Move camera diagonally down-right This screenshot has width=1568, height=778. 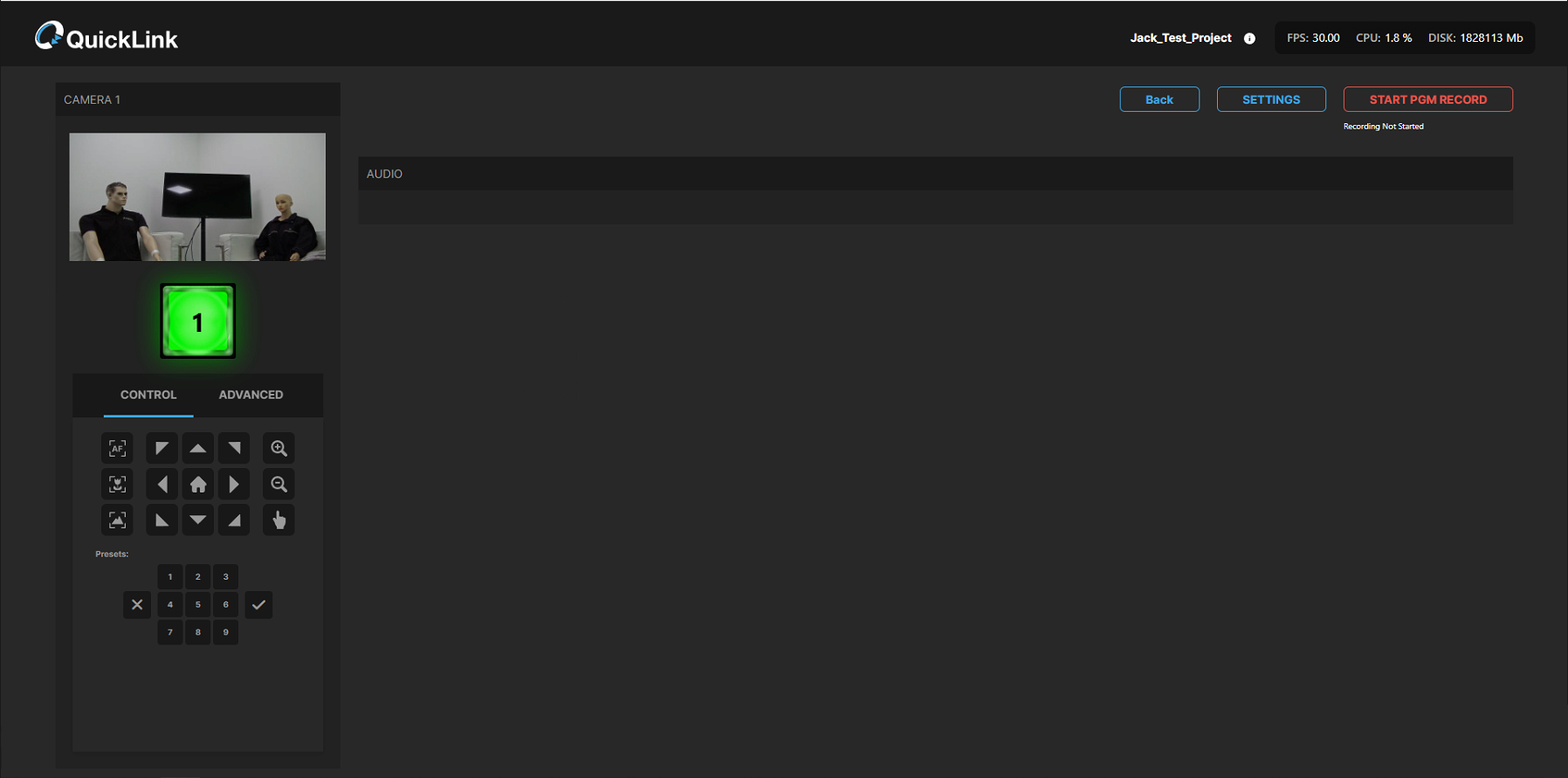coord(234,520)
